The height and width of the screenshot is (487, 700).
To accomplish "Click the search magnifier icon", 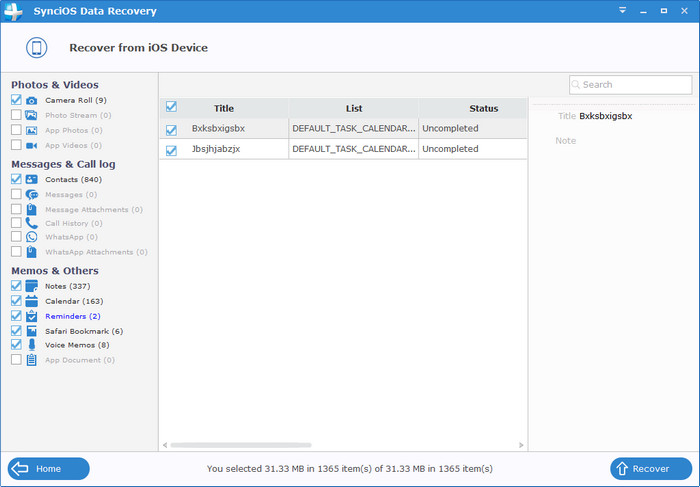I will point(576,84).
